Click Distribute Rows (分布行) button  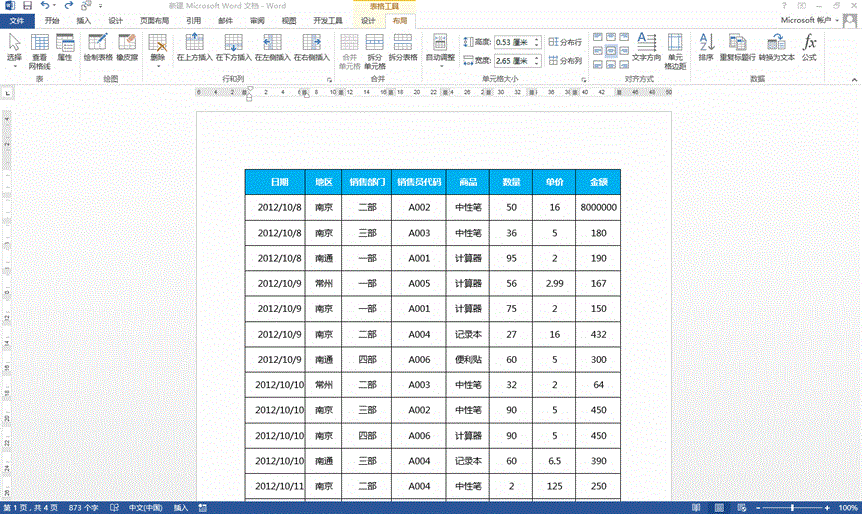pos(564,42)
